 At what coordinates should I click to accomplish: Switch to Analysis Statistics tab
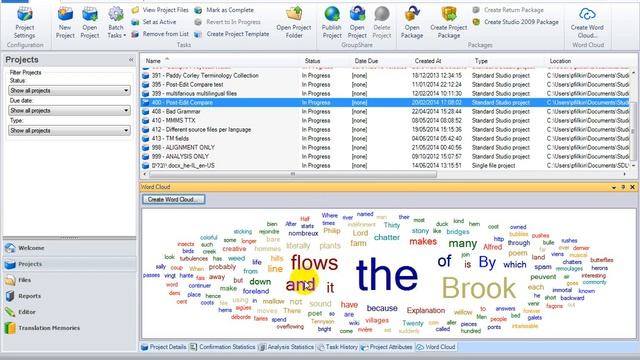pyautogui.click(x=286, y=347)
